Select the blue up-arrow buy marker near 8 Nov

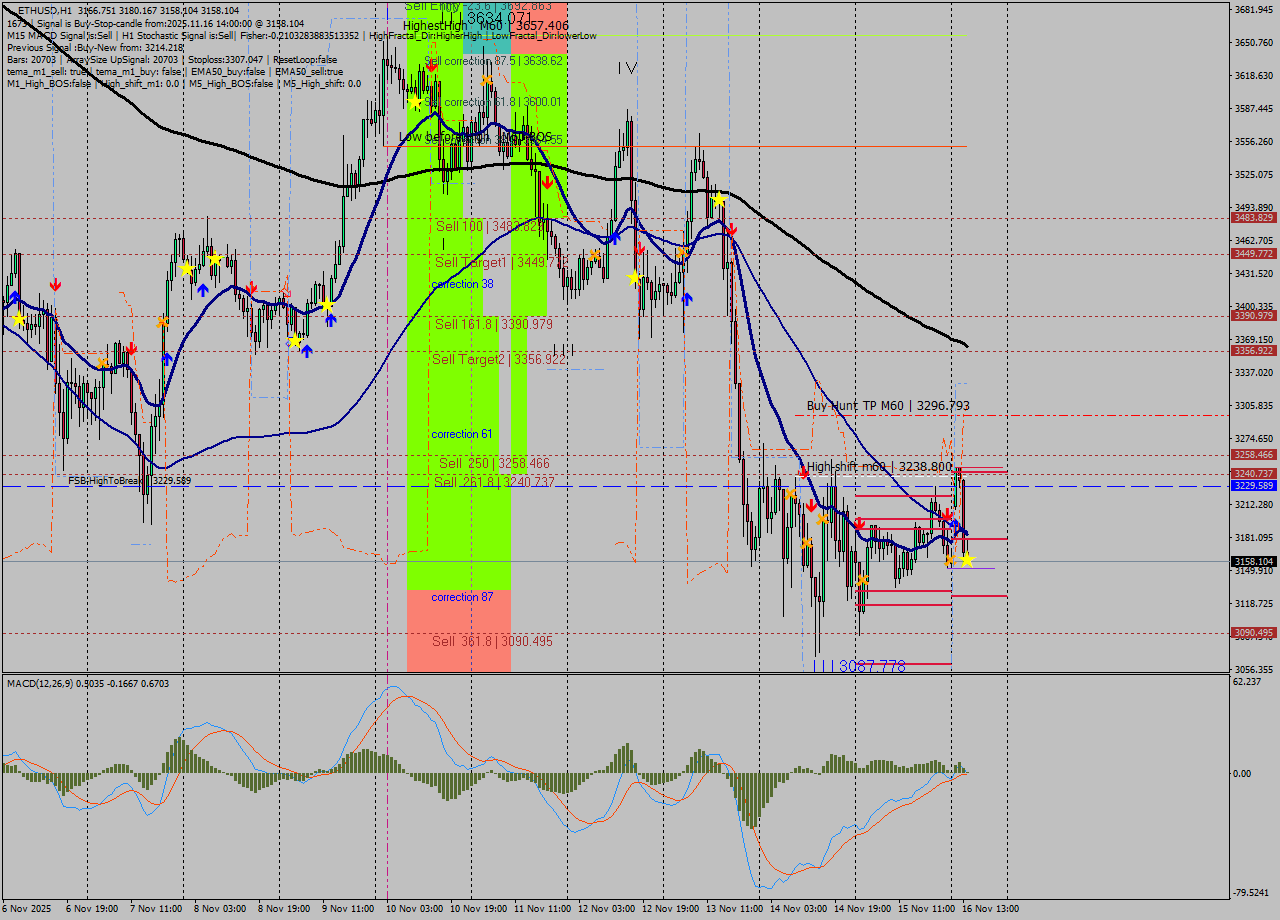(x=204, y=290)
